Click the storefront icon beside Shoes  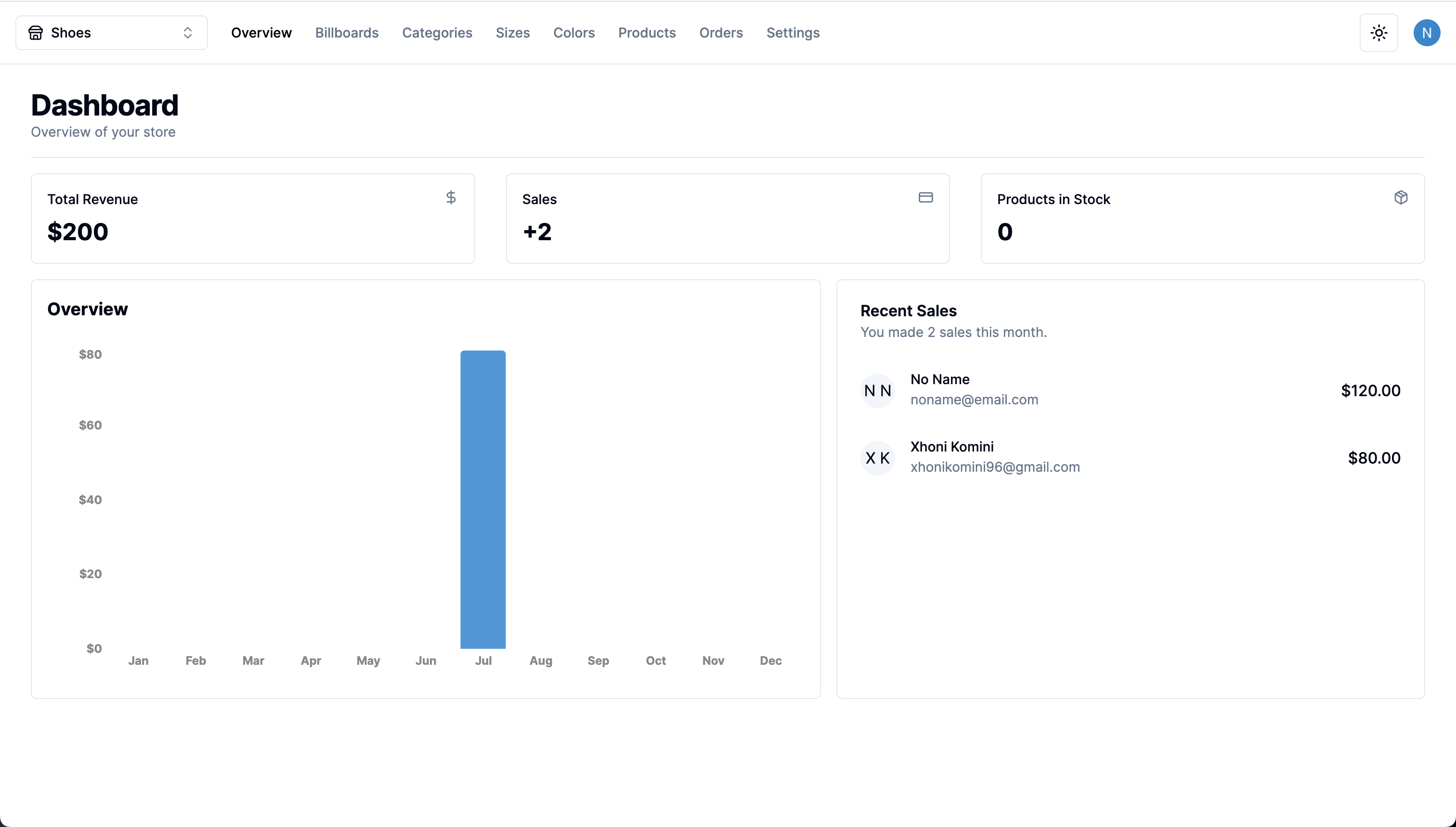[36, 33]
